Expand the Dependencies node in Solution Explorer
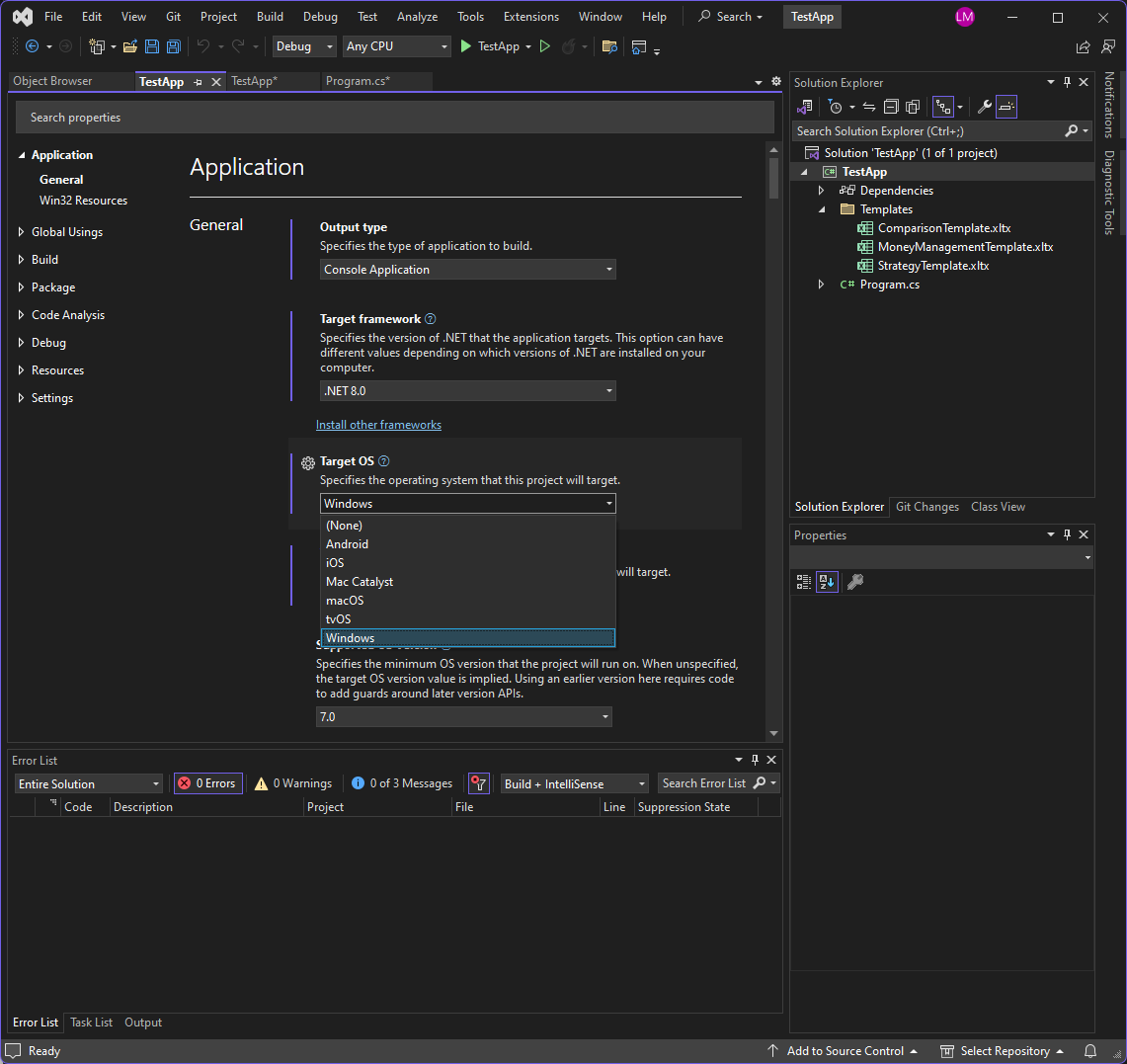 [x=821, y=191]
